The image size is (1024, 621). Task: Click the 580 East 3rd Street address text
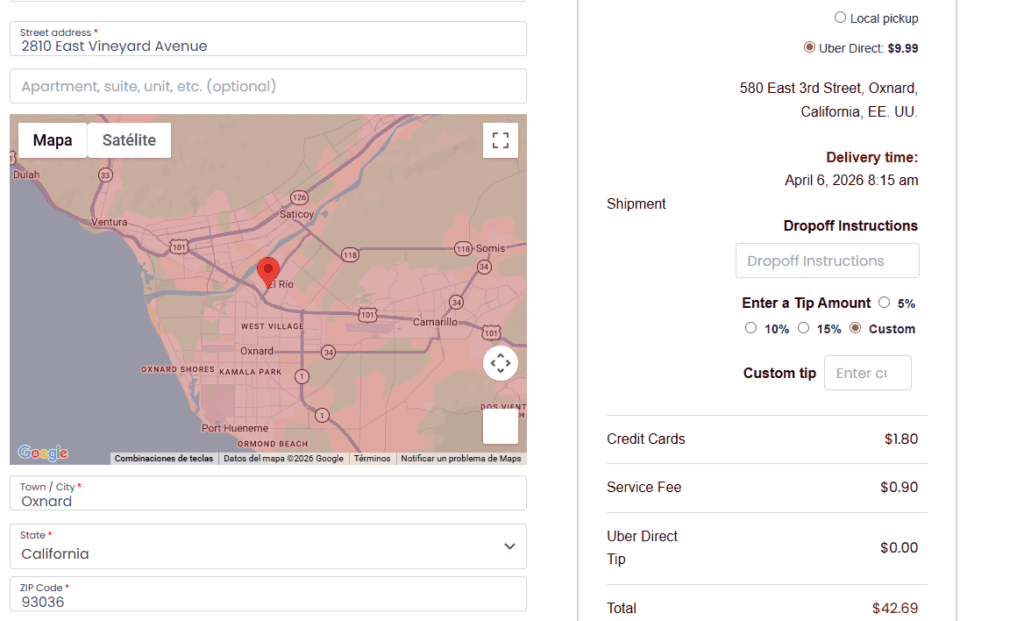829,100
